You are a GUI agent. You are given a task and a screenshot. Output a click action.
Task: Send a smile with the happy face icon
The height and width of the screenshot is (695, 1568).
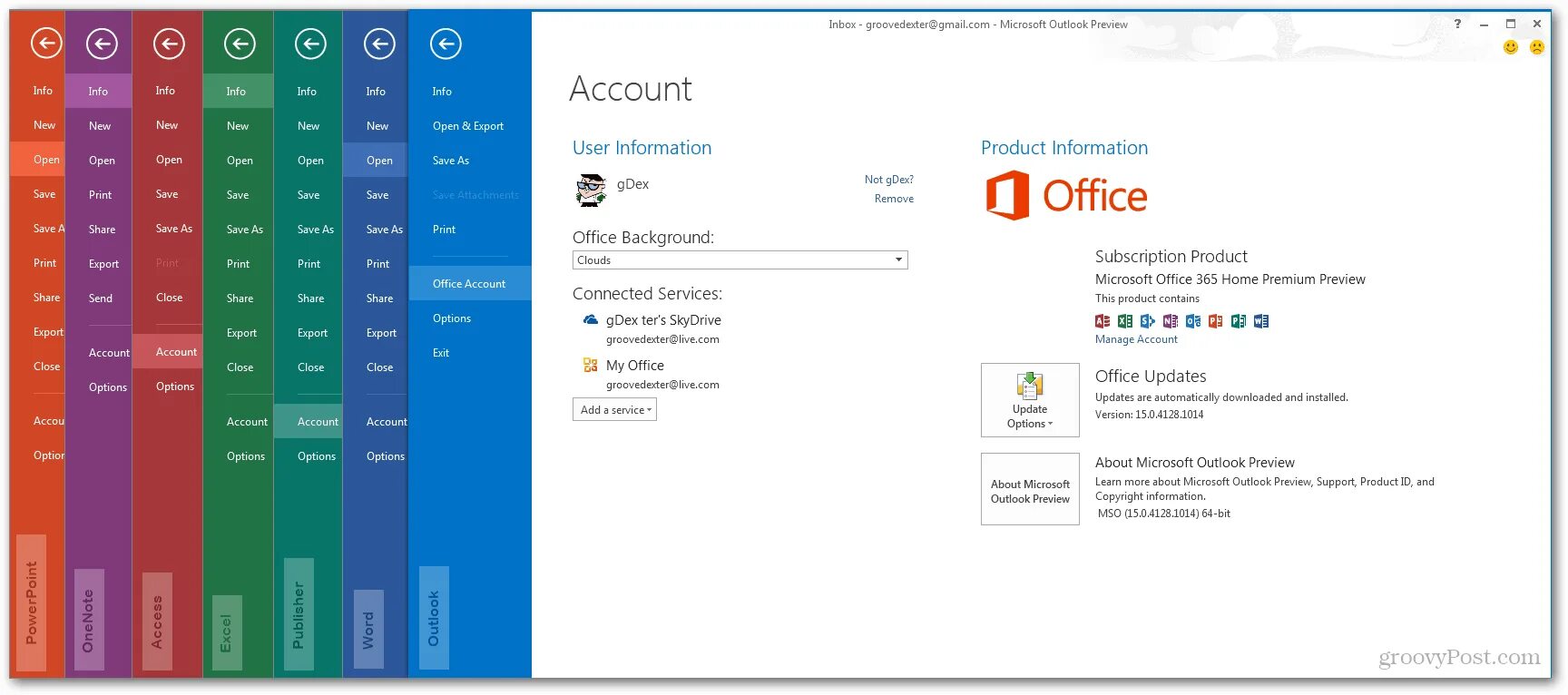[1511, 47]
